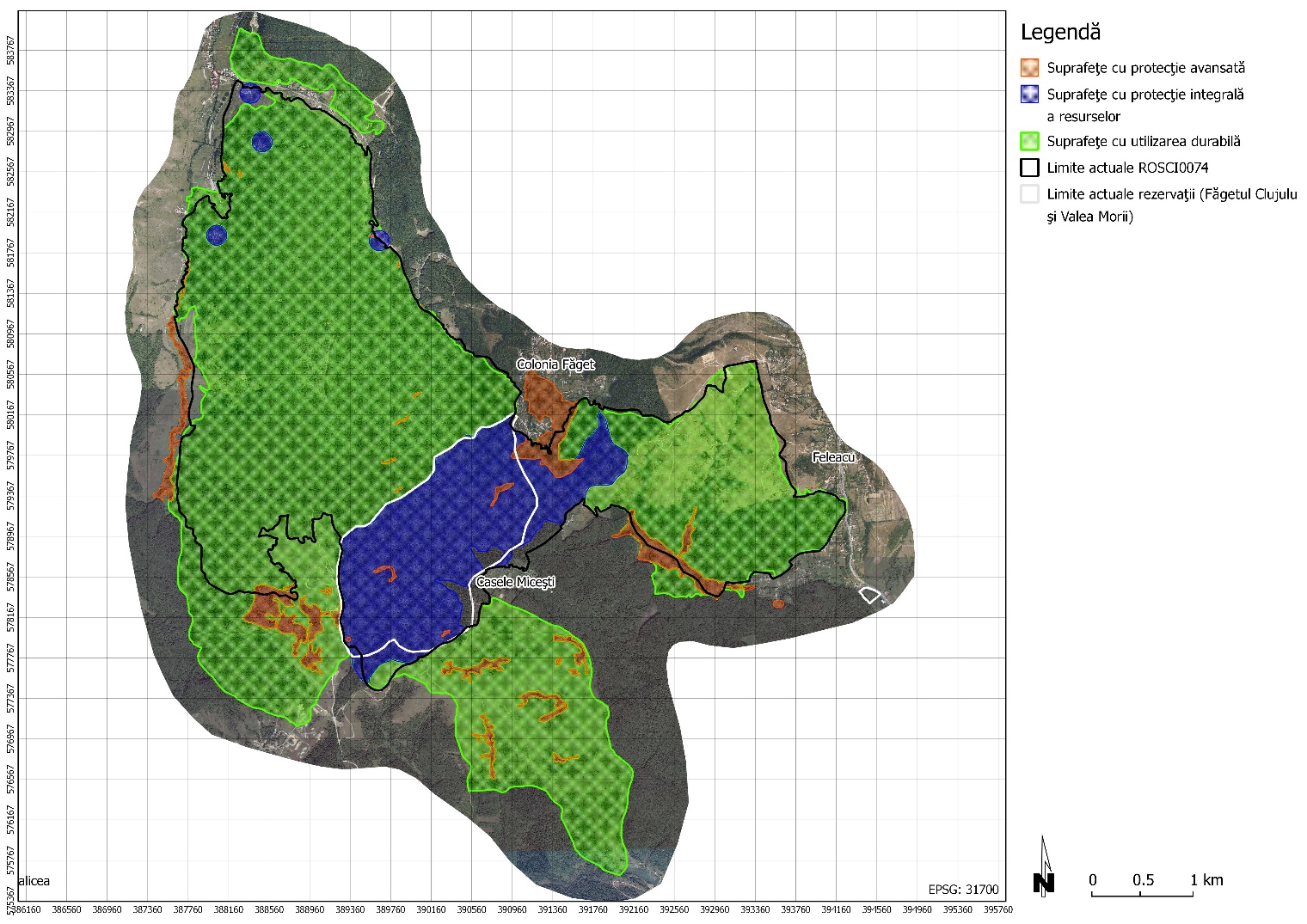
Task: Click the scale bar line
Action: (1142, 895)
